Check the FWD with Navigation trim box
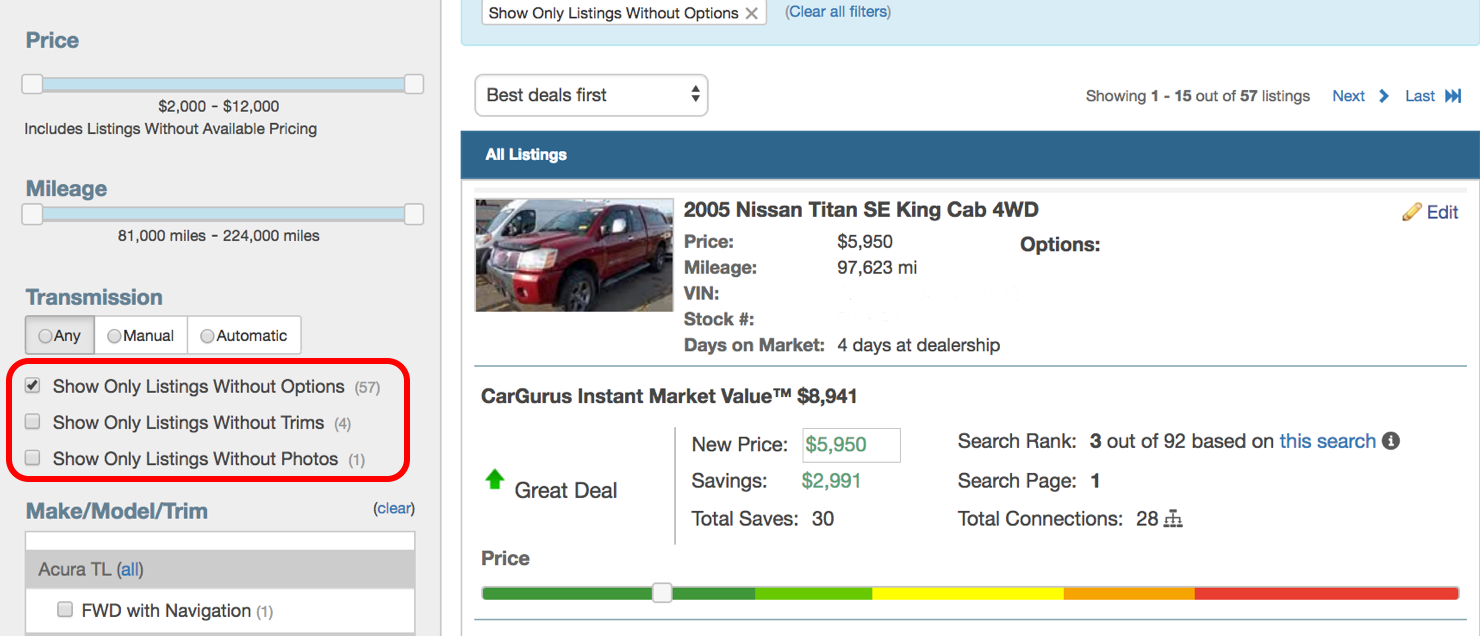 [x=65, y=609]
